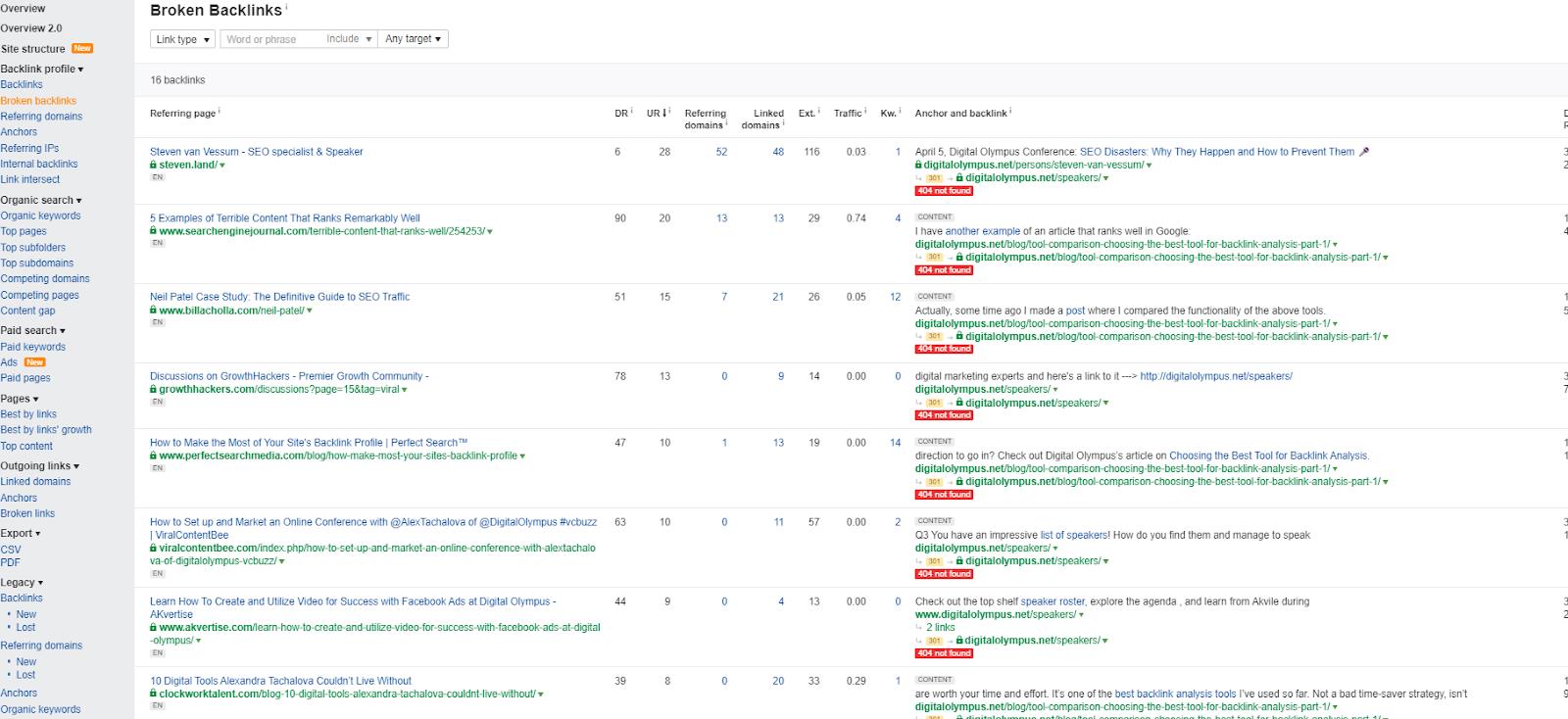Open How to Make the Most of Your Site's Backlink Profile
This screenshot has width=1568, height=719.
point(309,443)
